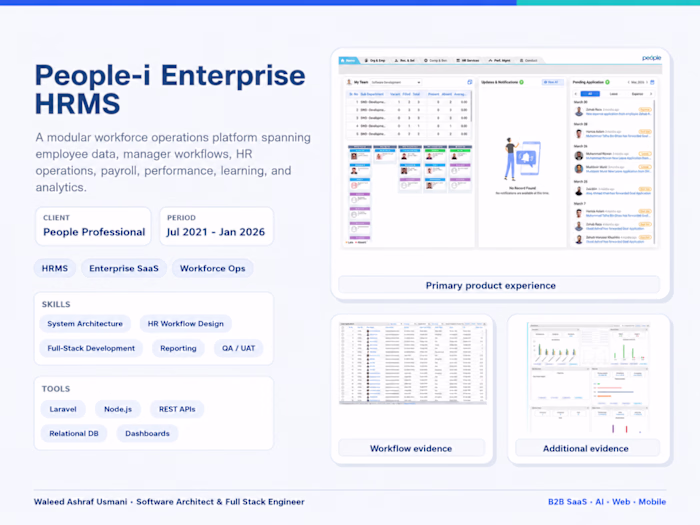The image size is (700, 525).
Task: Click the QA / UAT skill chip
Action: click(238, 348)
